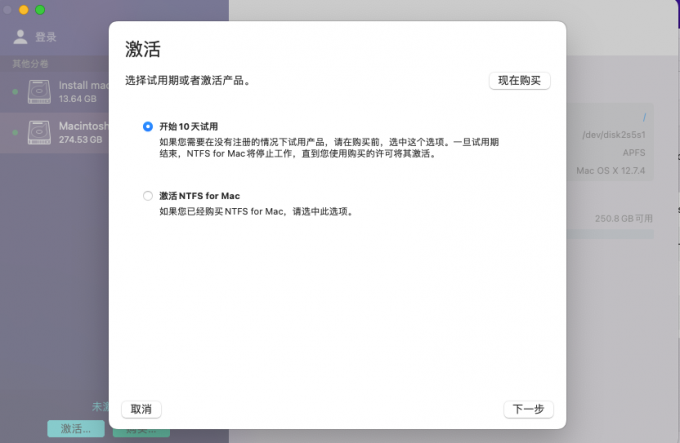Select the Install mac volume disk icon
This screenshot has height=443, width=680.
point(39,91)
